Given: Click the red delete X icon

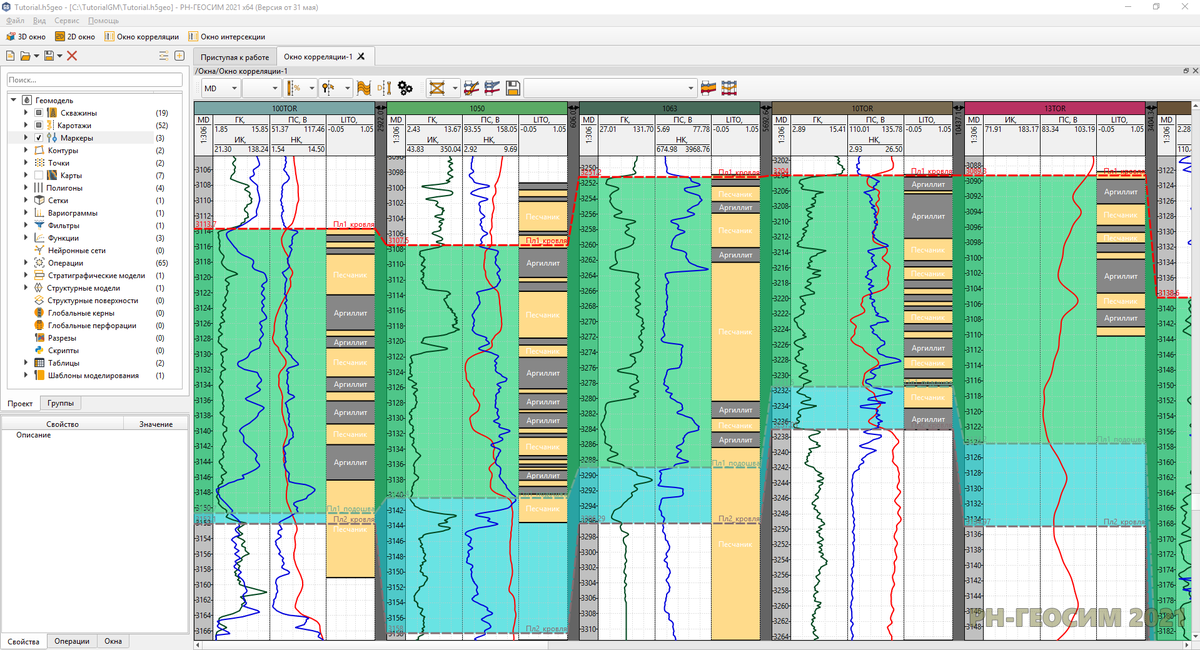Looking at the screenshot, I should (72, 56).
